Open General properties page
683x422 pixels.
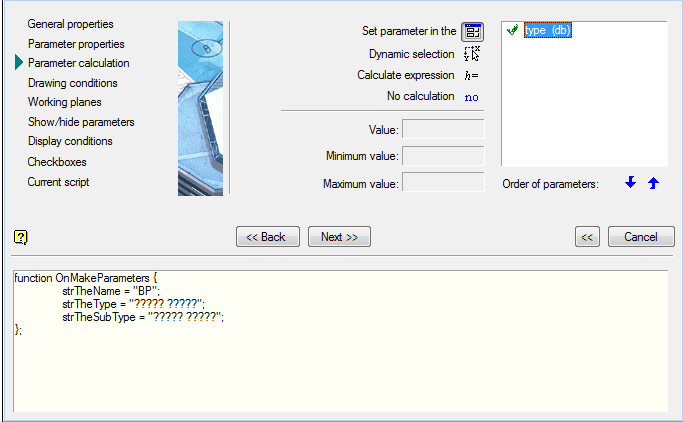click(70, 23)
